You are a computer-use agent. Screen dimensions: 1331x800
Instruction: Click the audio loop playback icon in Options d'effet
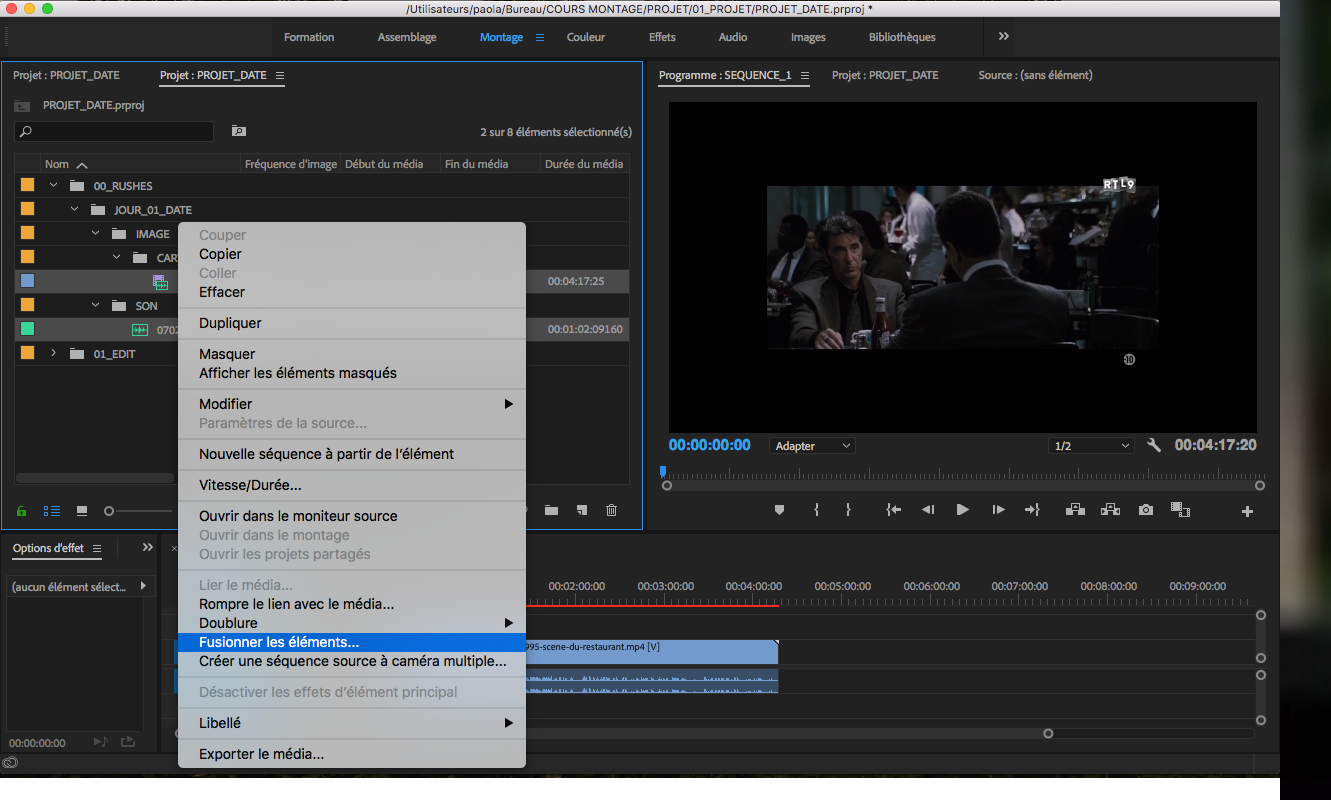(x=100, y=742)
